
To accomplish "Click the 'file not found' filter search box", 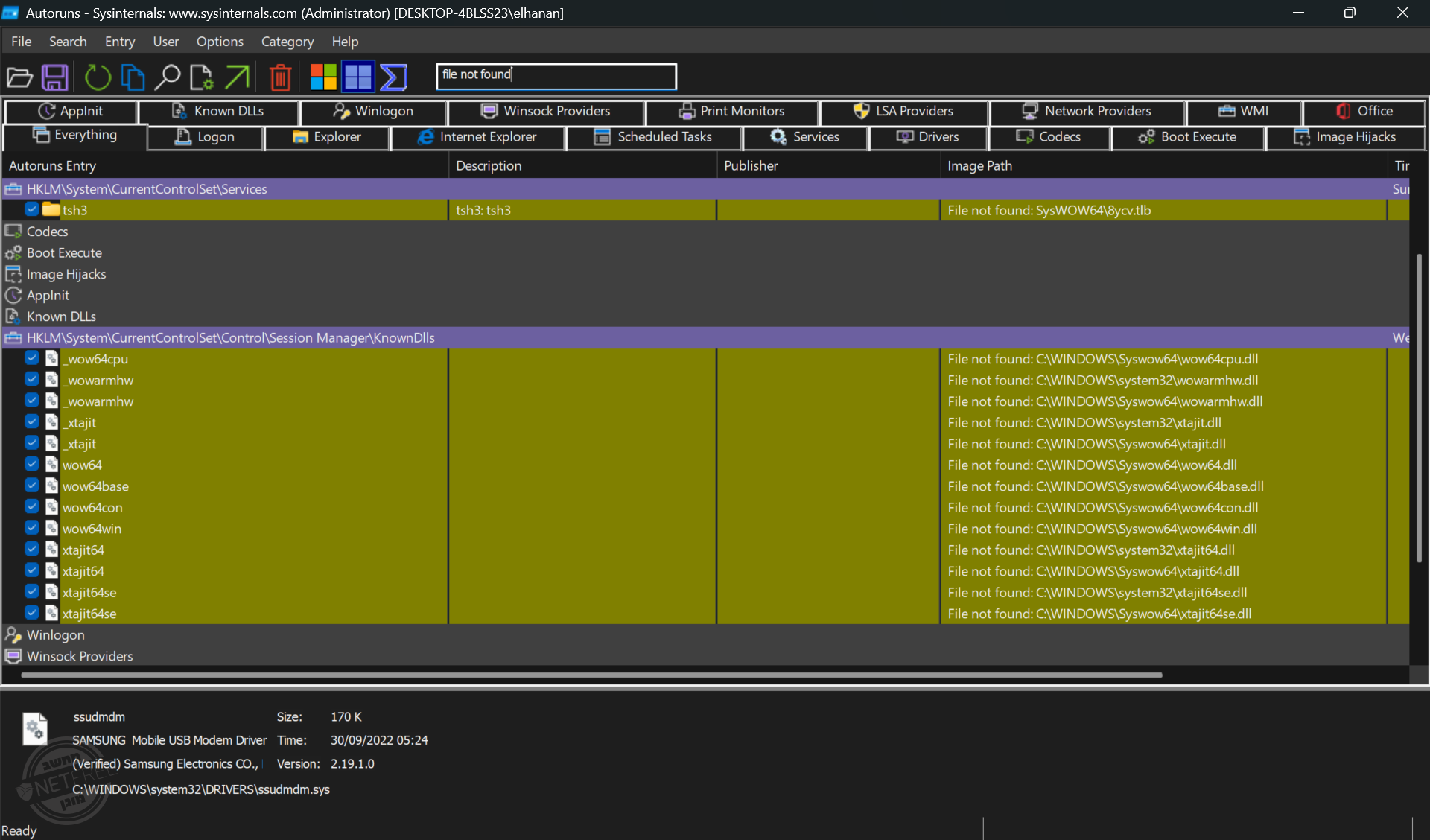I will pos(556,75).
